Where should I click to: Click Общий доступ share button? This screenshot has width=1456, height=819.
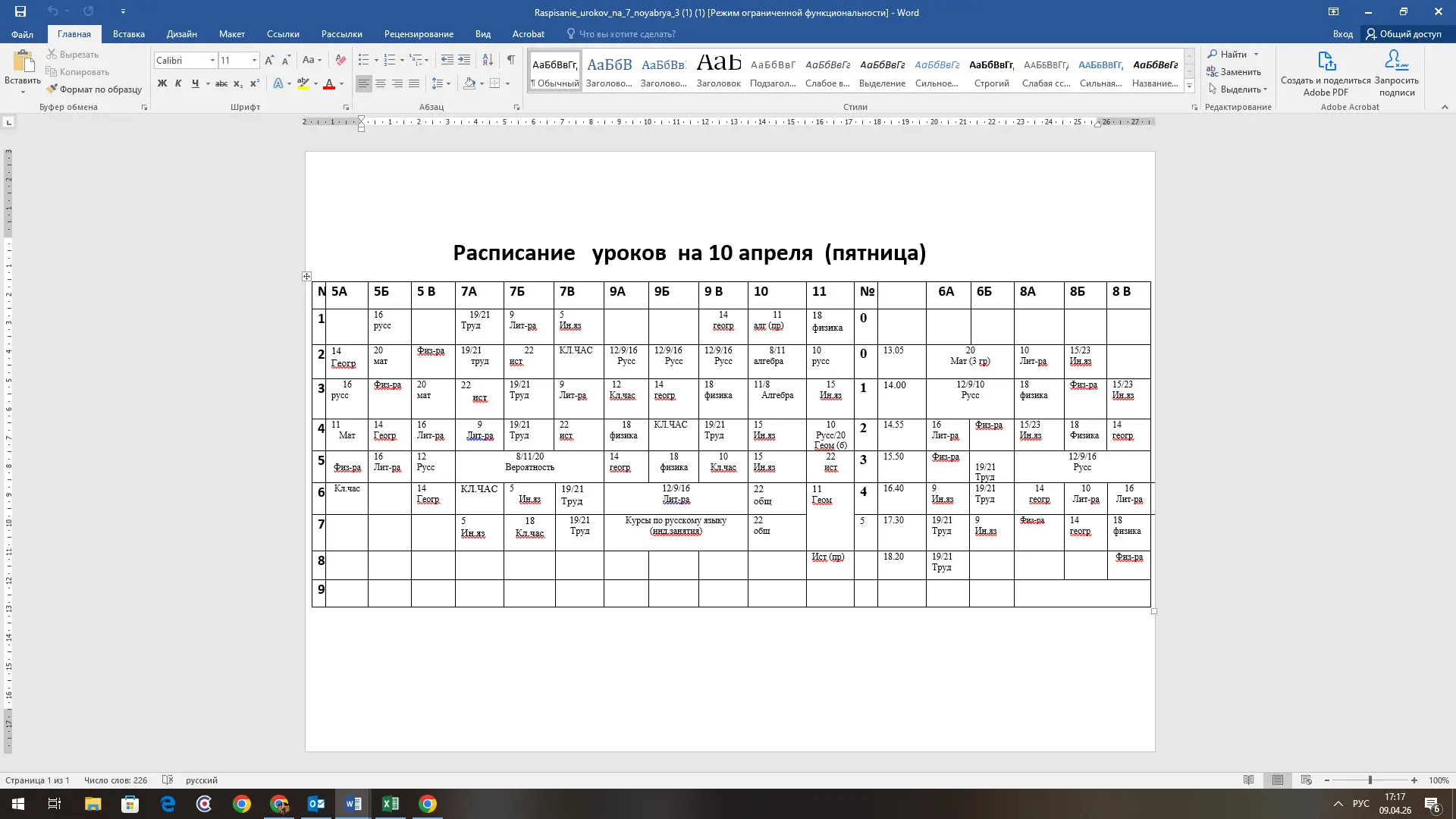(1403, 34)
